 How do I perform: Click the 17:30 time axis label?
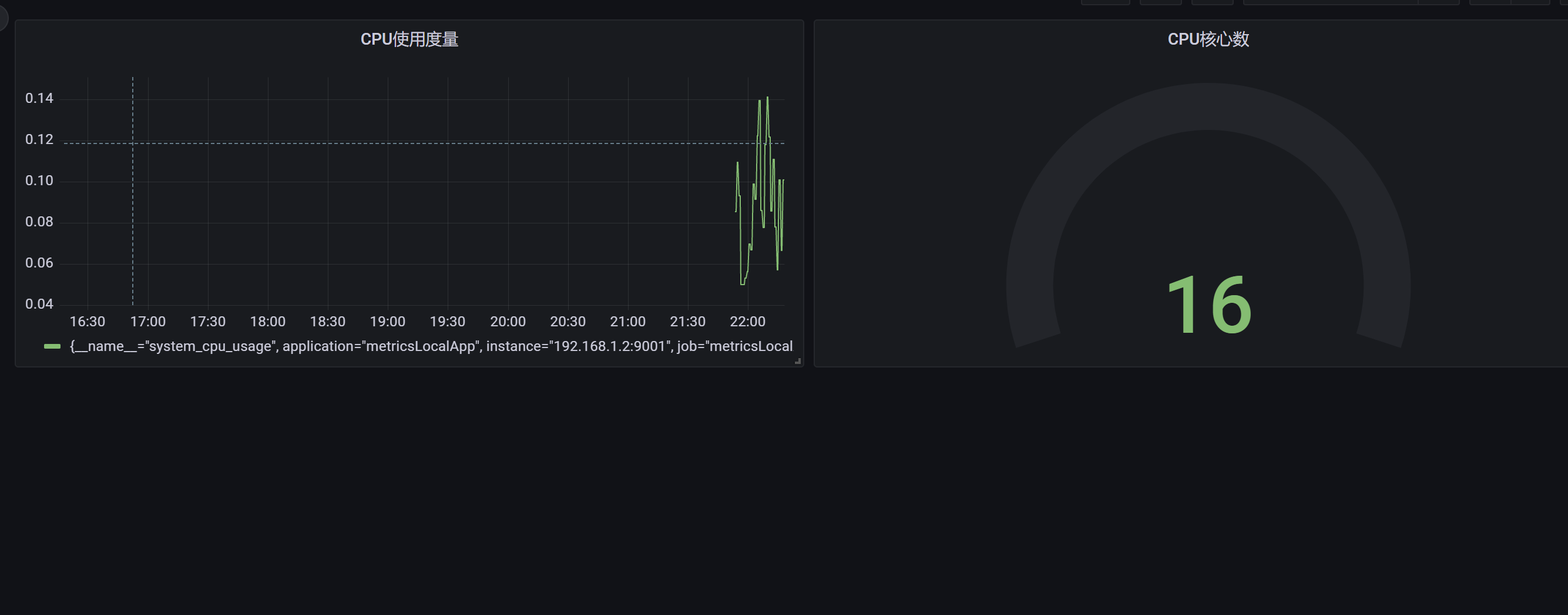207,322
